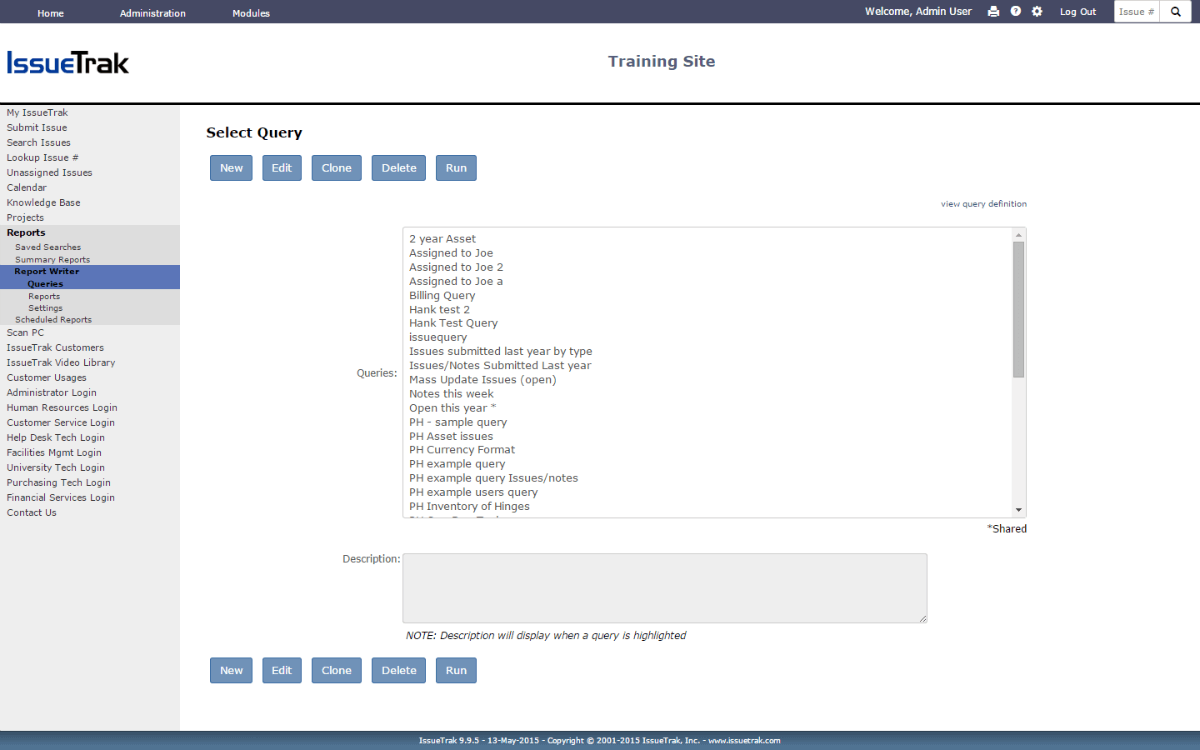The height and width of the screenshot is (750, 1200).
Task: Click the top New button
Action: [x=231, y=168]
